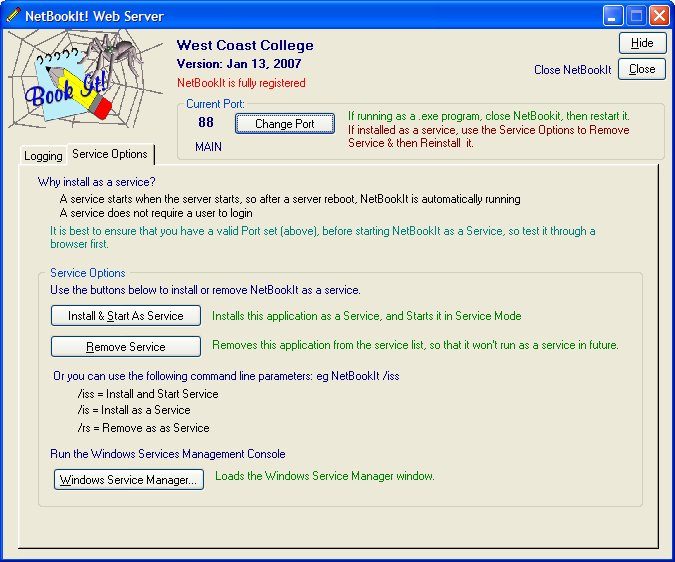
Task: Click the NetBookIt pencil title bar icon
Action: (13, 15)
